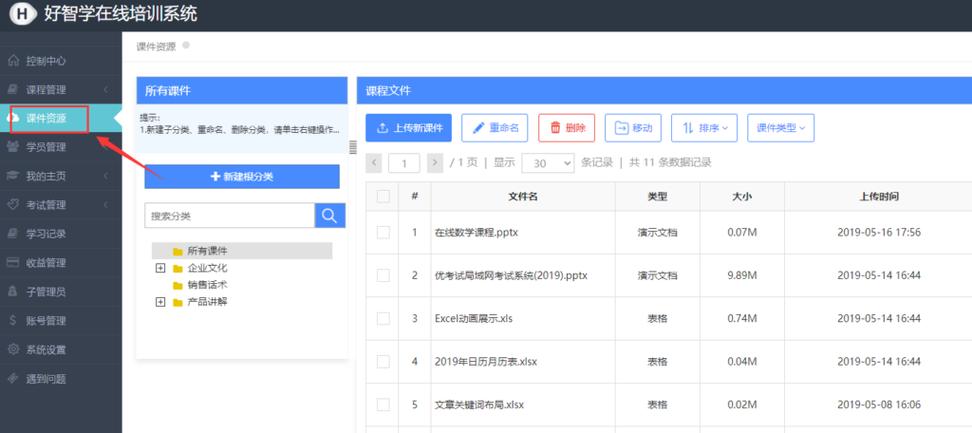
Task: Click the gear icon beside 系统设置
Action: click(x=13, y=349)
